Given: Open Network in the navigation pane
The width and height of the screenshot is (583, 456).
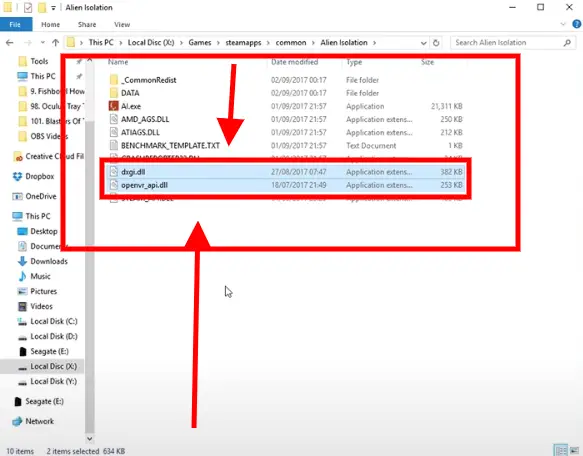Looking at the screenshot, I should 39,421.
